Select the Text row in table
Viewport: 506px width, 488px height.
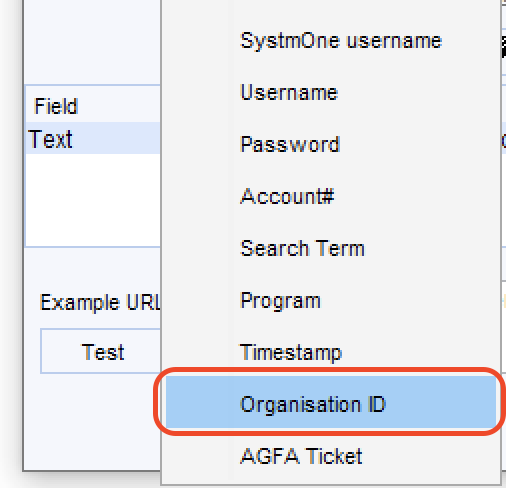[93, 138]
